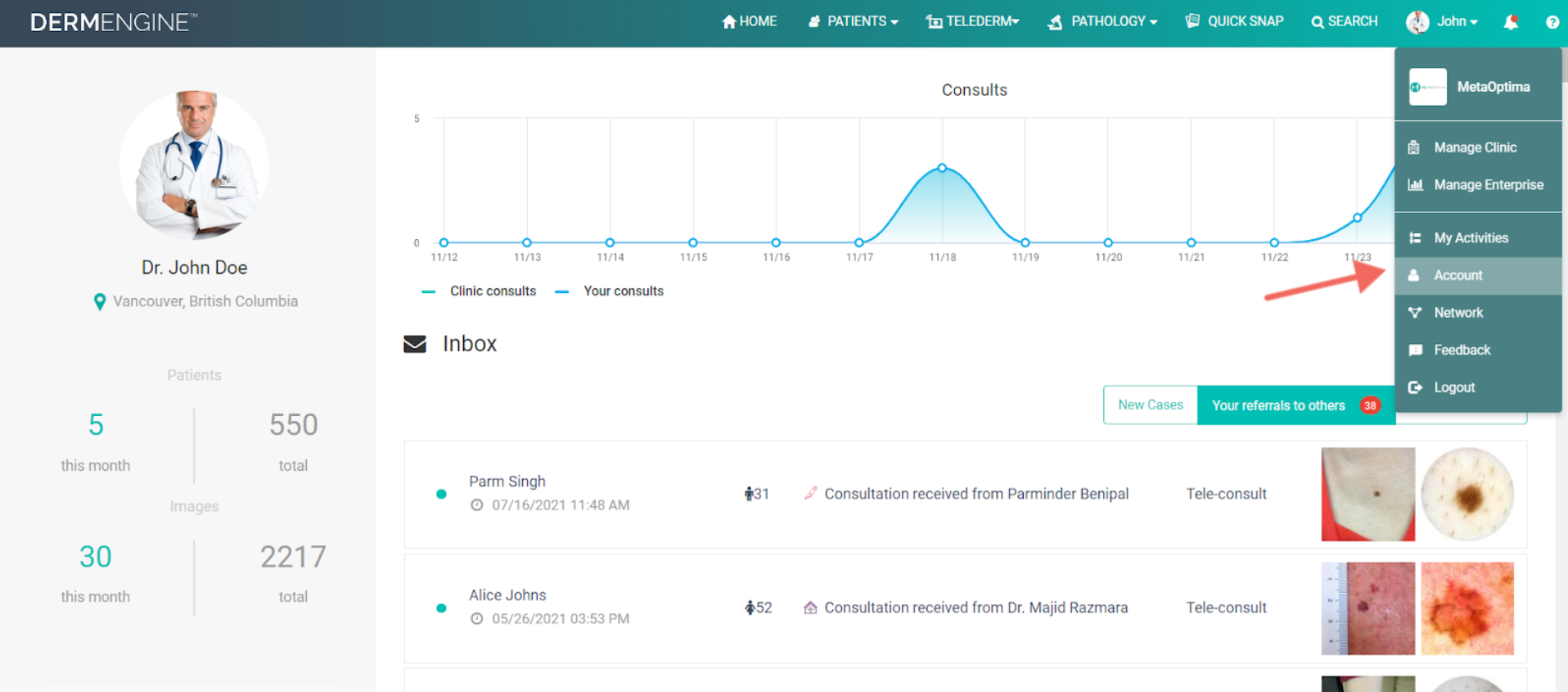Toggle the John user dropdown
This screenshot has height=692, width=1568.
pos(1442,21)
